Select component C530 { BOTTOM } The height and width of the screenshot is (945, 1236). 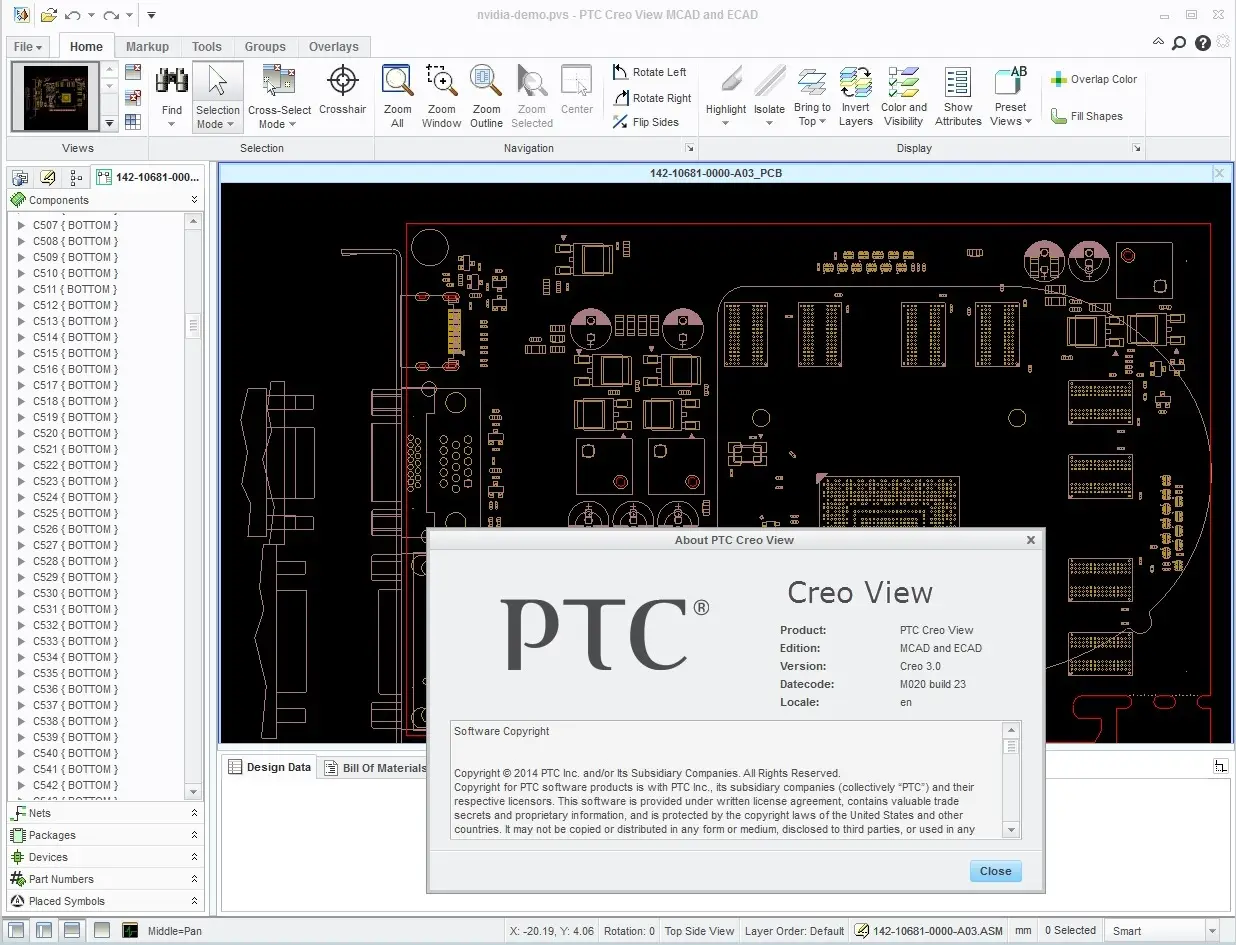click(x=75, y=593)
